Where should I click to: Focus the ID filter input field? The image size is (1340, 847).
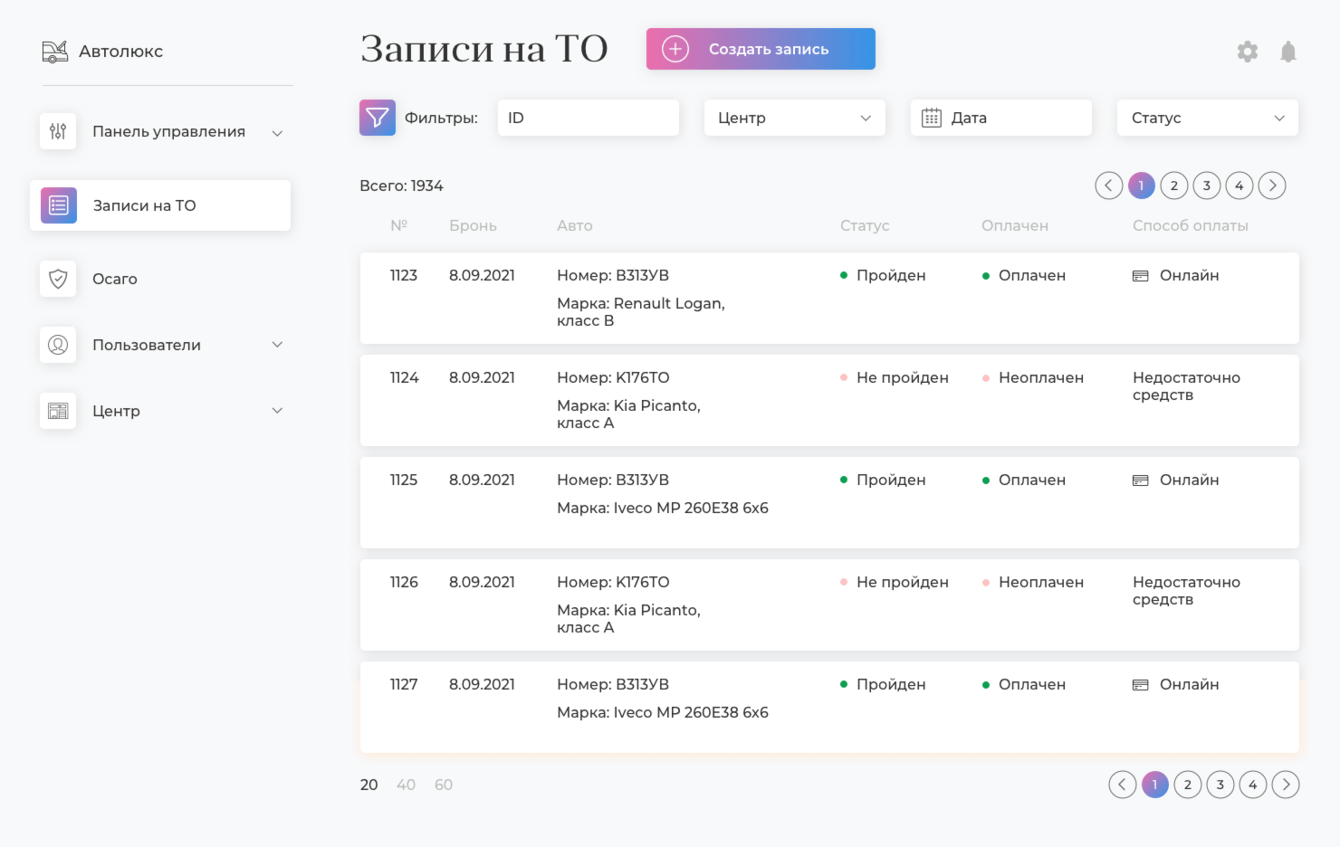point(588,118)
